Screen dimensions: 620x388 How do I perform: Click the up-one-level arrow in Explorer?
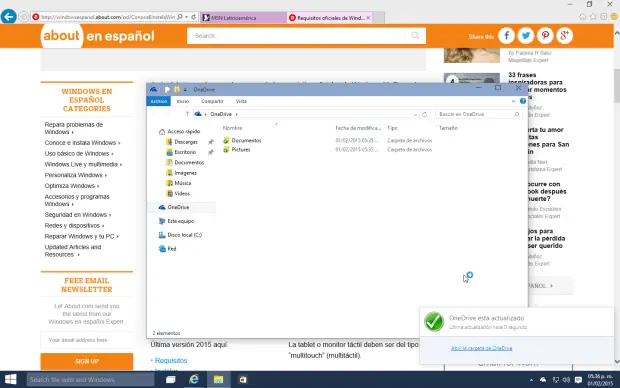[187, 114]
